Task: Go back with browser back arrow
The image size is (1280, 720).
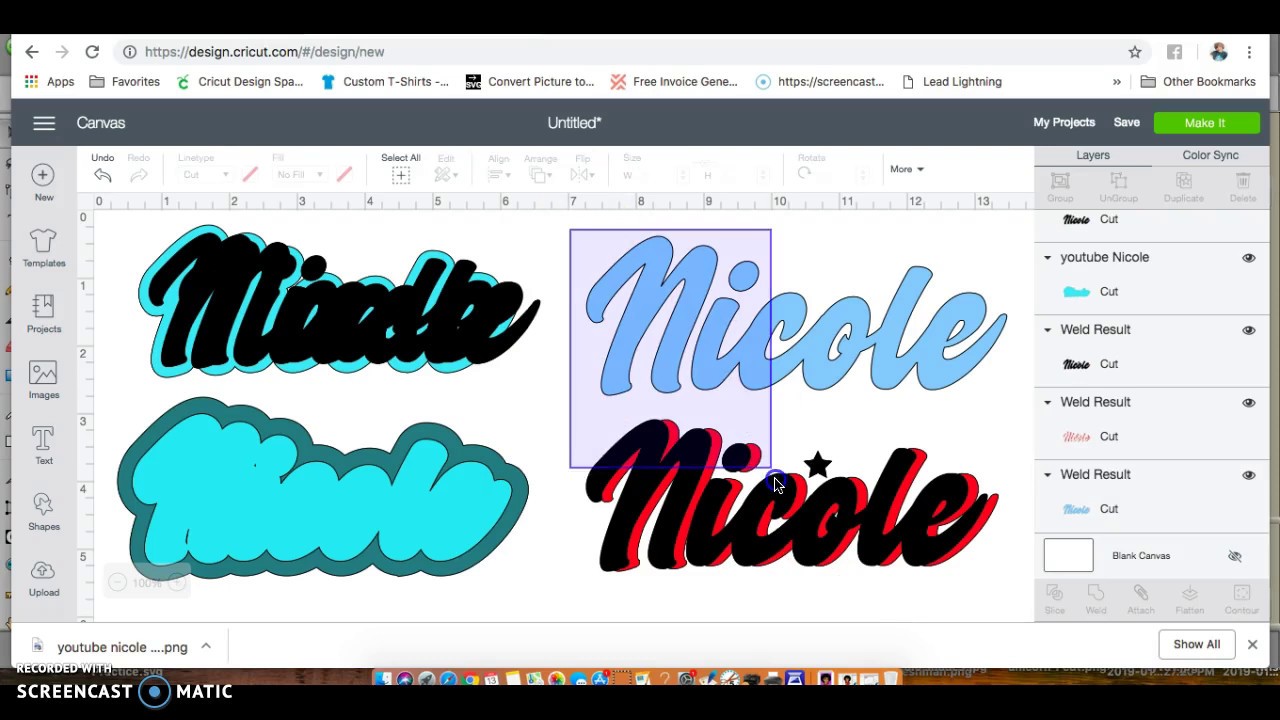Action: click(x=32, y=52)
